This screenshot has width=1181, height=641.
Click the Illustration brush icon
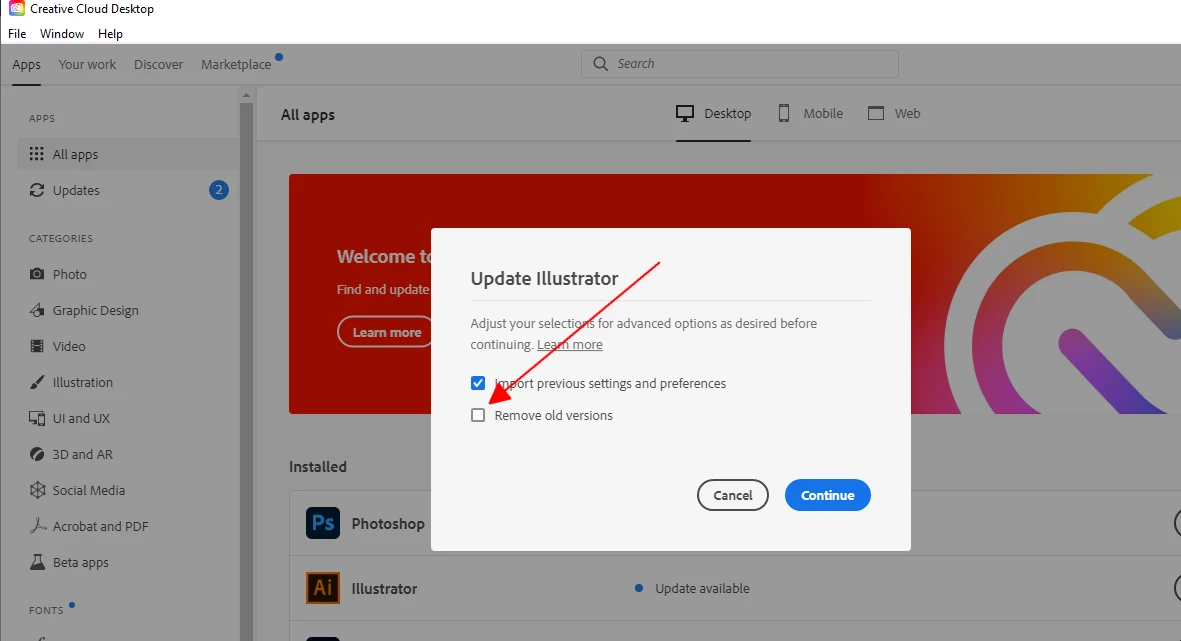tap(36, 382)
